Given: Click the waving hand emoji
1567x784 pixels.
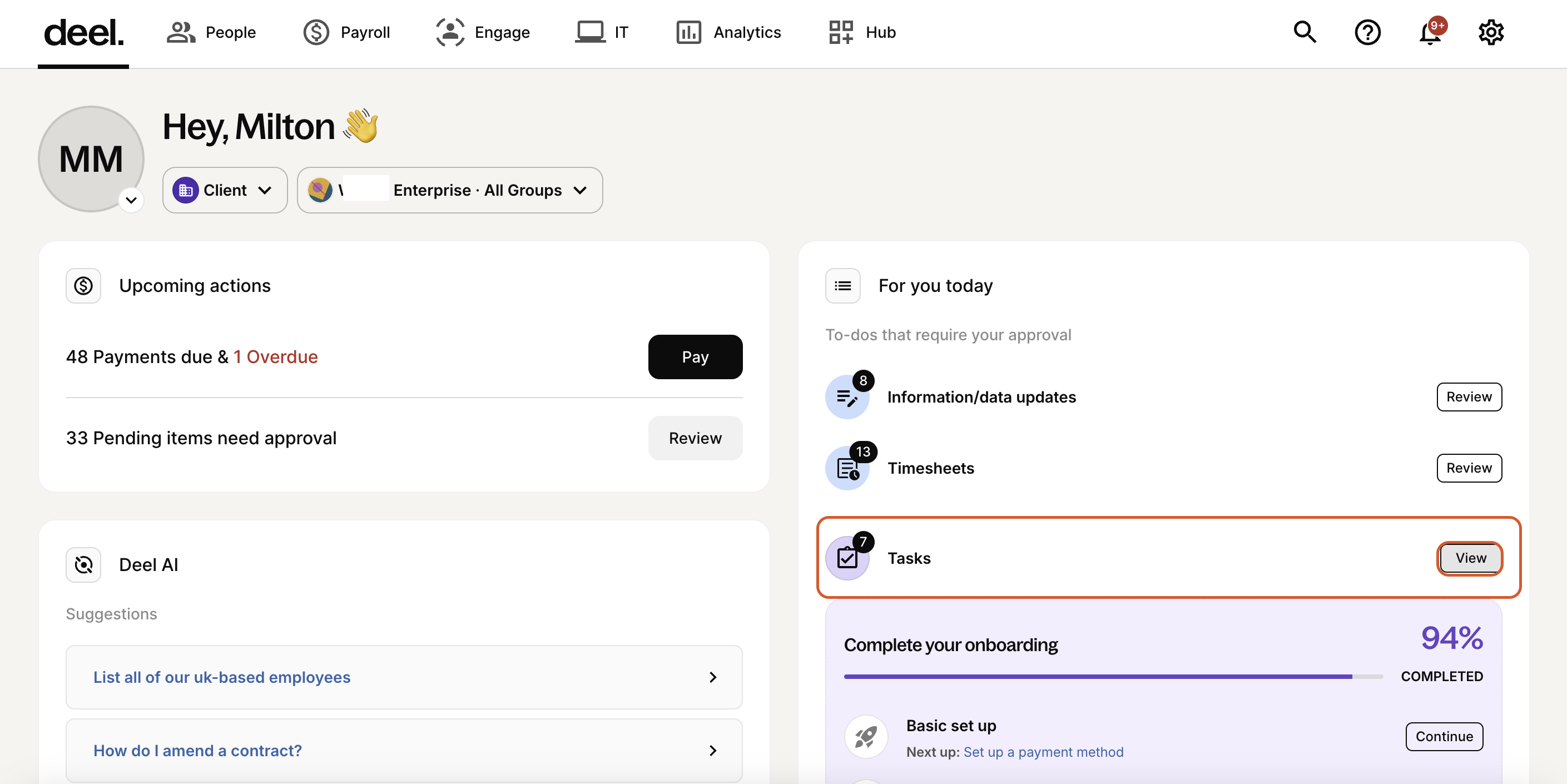Looking at the screenshot, I should click(361, 126).
